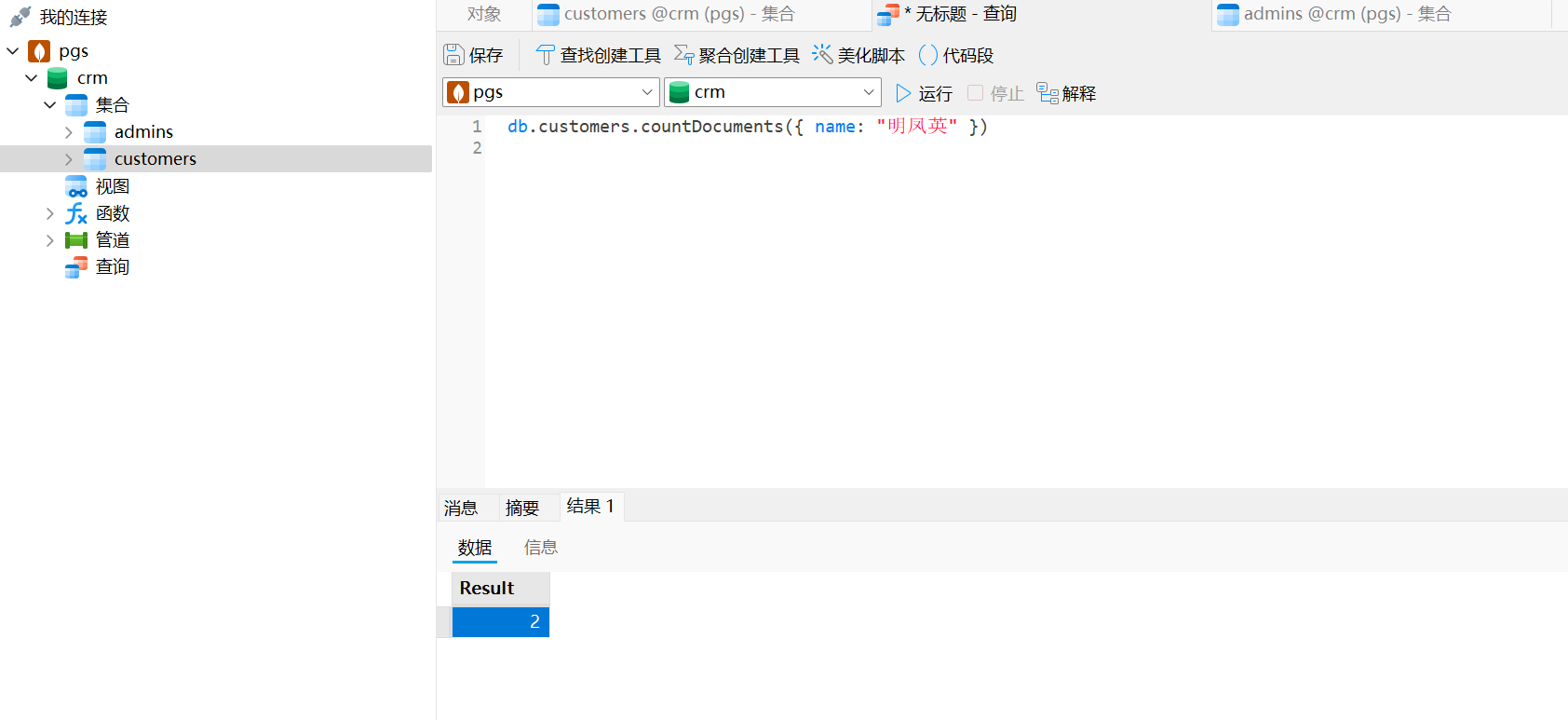1568x720 pixels.
Task: Collapse the 集合 collections node
Action: (50, 105)
